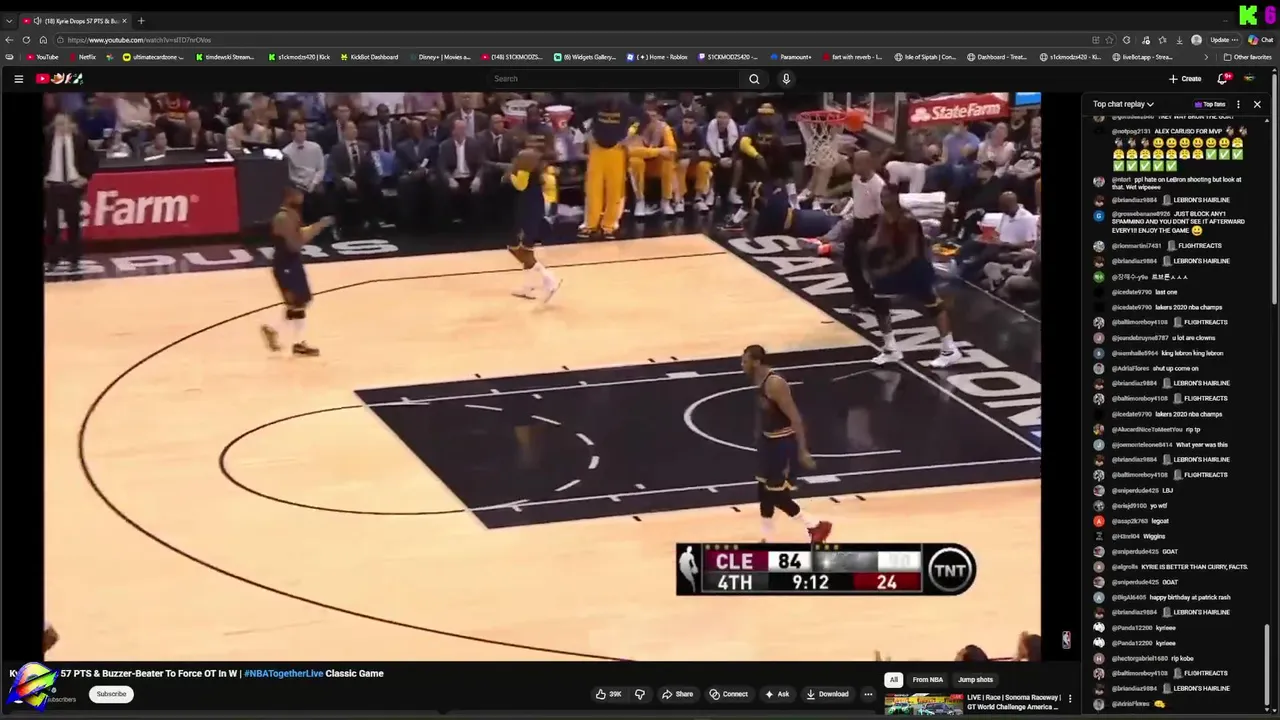The width and height of the screenshot is (1280, 720).
Task: Open the s1ckmodzs420 | Kick bookmark after Timdewski
Action: pos(298,57)
